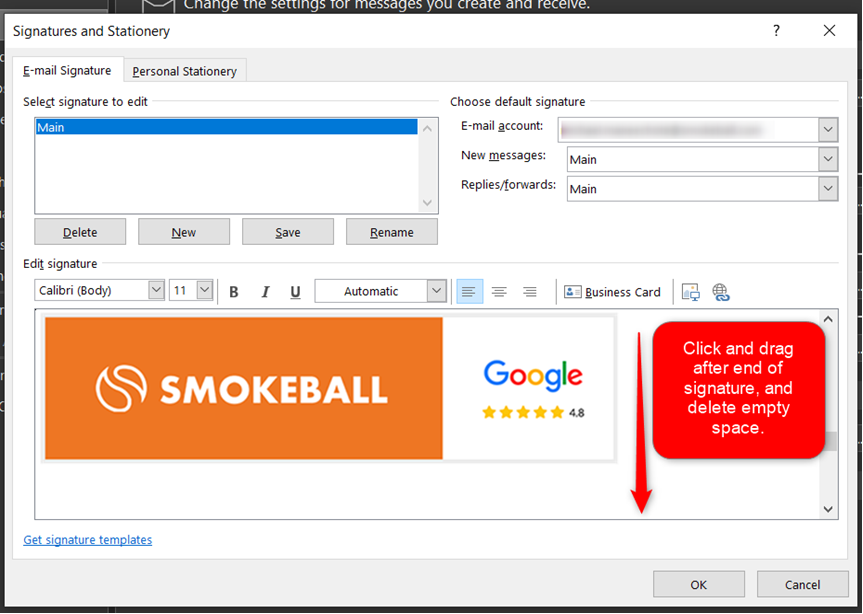
Task: Click the help question mark icon
Action: 776,31
